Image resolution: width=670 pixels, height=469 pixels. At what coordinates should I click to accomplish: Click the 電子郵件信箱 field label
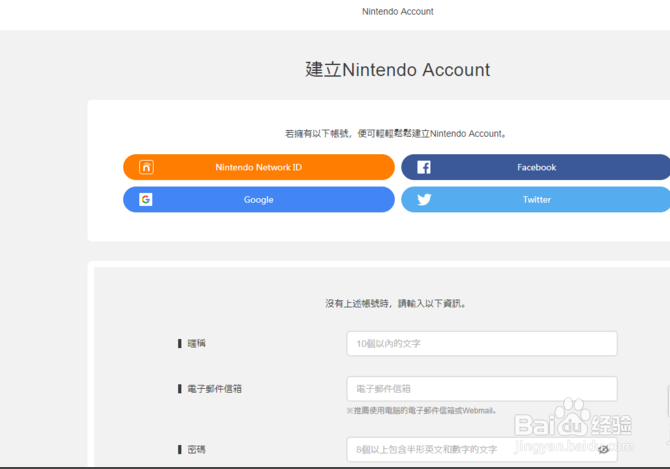tap(215, 389)
